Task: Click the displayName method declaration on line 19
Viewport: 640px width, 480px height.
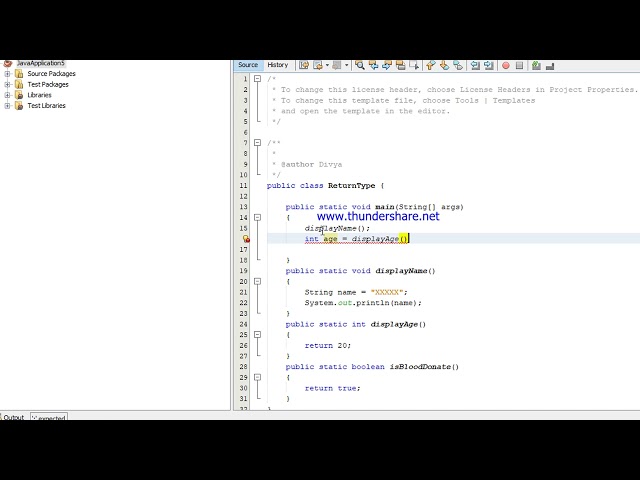Action: point(405,271)
